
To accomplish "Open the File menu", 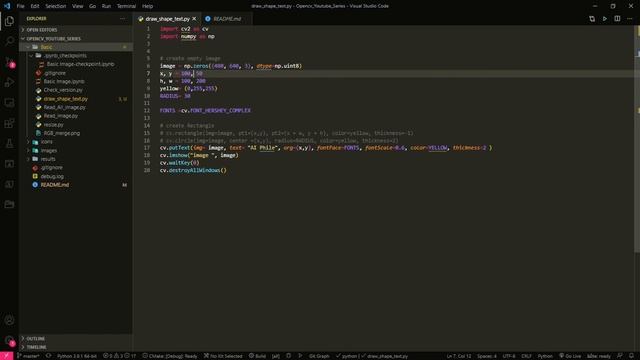I will click(x=20, y=6).
